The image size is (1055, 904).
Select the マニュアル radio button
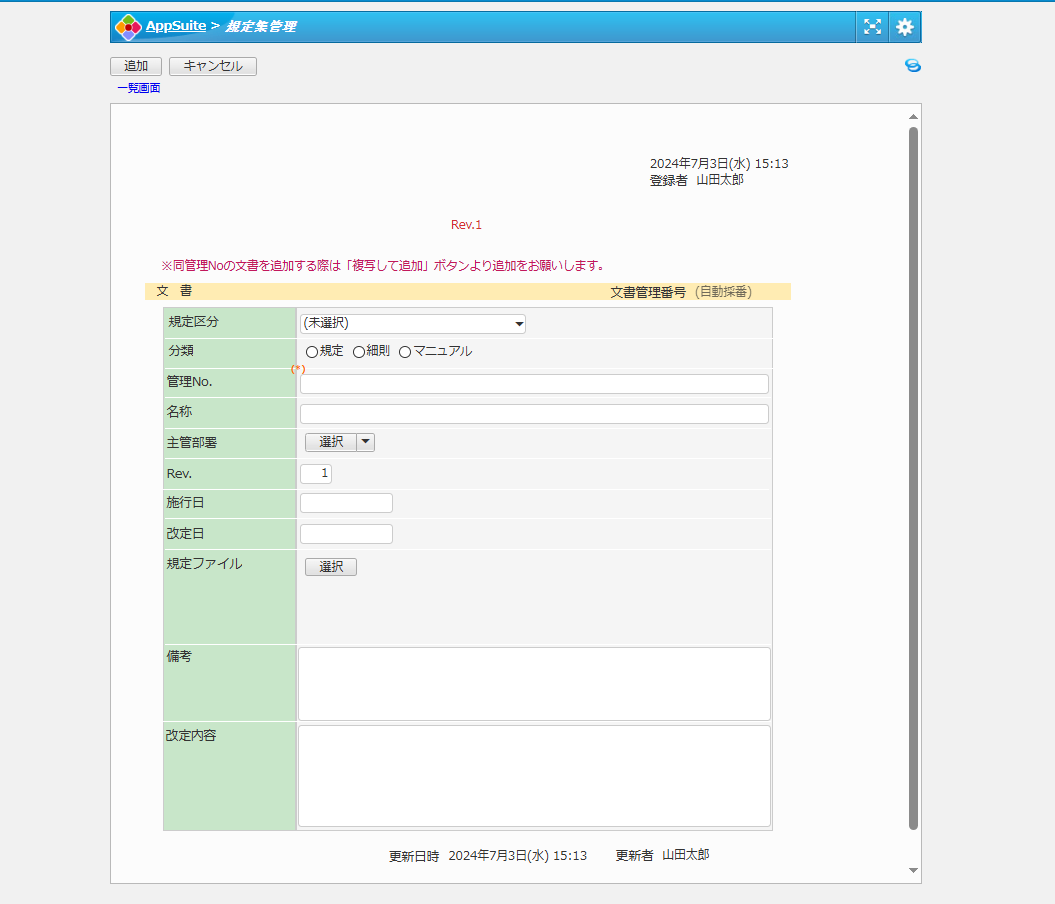(x=405, y=352)
